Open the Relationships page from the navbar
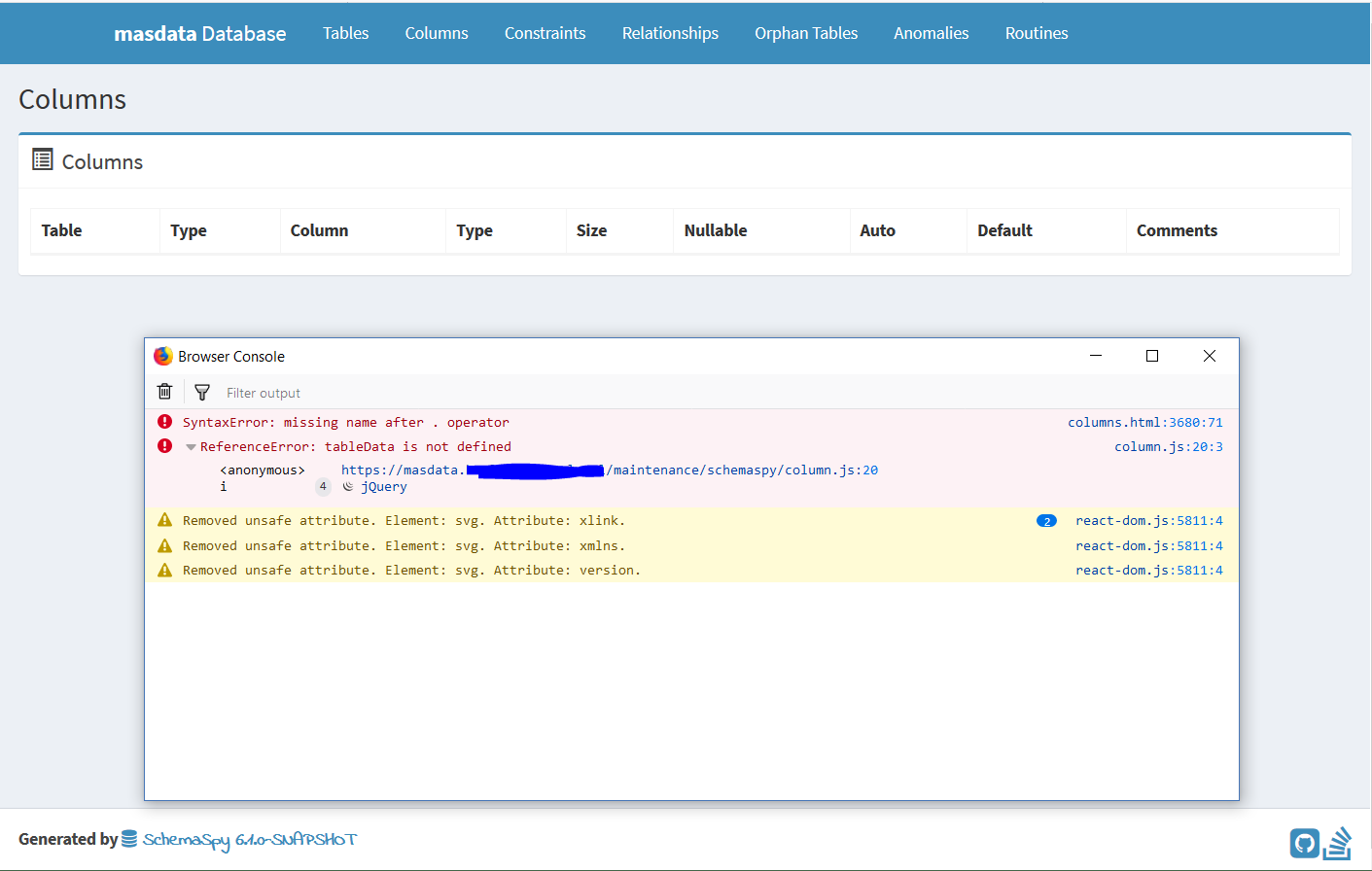The height and width of the screenshot is (871, 1372). point(670,32)
